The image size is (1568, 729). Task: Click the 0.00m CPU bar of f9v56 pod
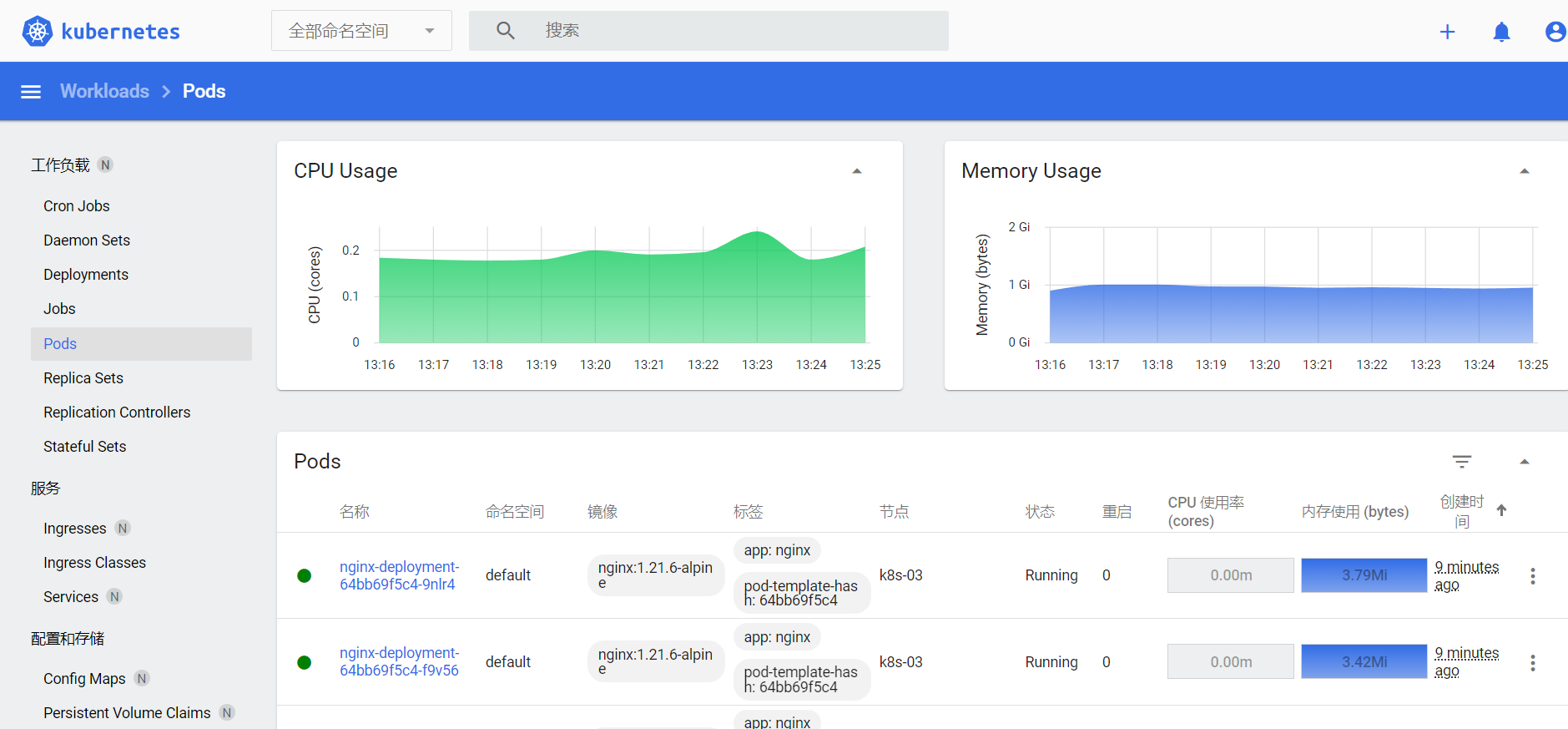(x=1231, y=661)
